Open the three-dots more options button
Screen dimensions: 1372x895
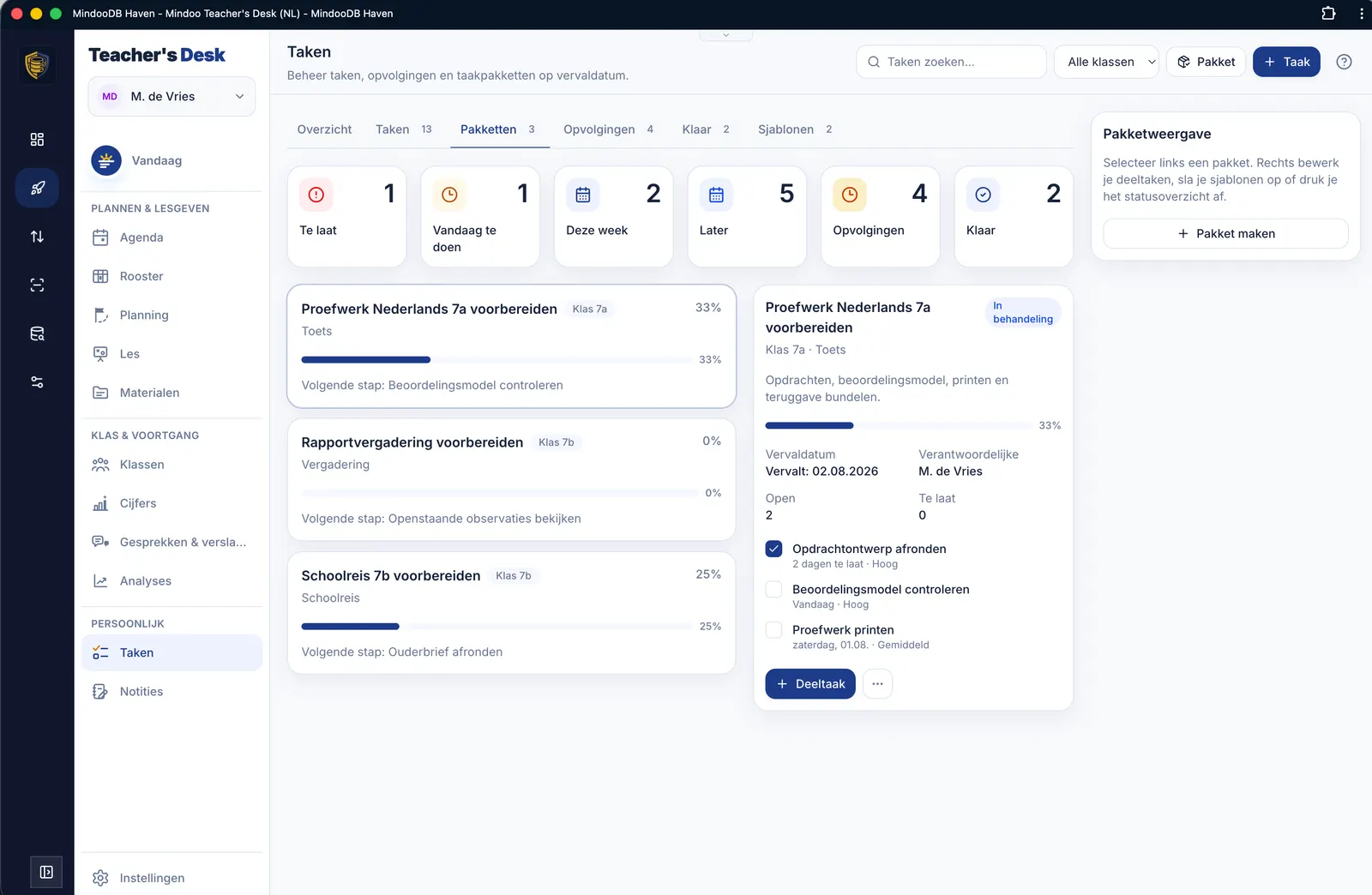click(x=877, y=684)
